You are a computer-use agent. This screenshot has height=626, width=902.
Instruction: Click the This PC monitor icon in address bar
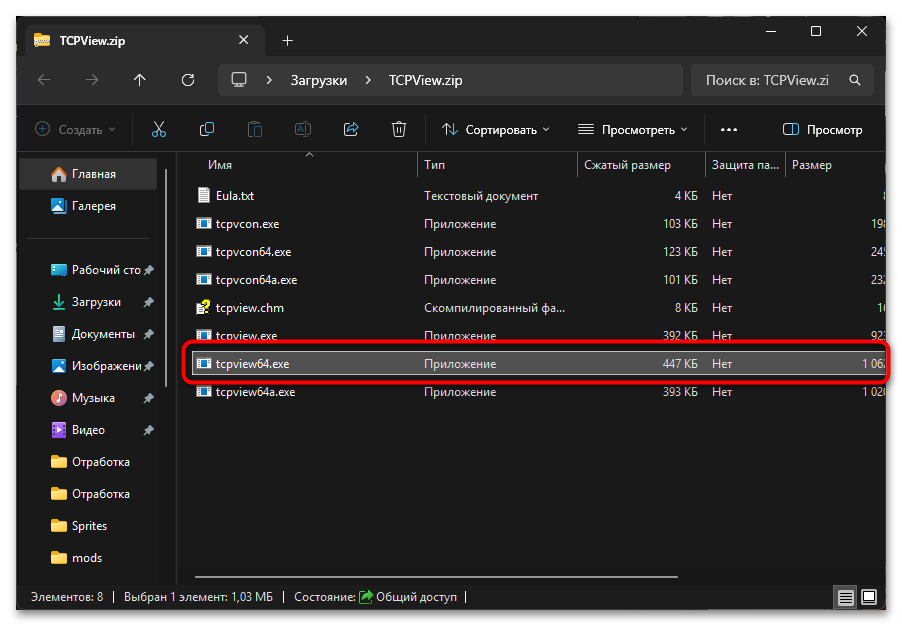pos(239,80)
